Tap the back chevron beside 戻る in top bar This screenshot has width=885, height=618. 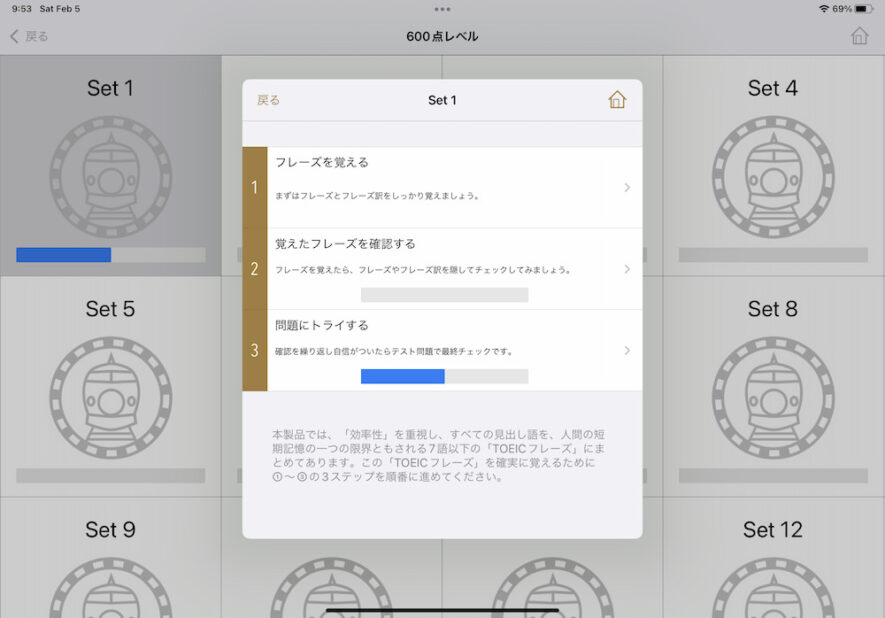click(x=14, y=36)
